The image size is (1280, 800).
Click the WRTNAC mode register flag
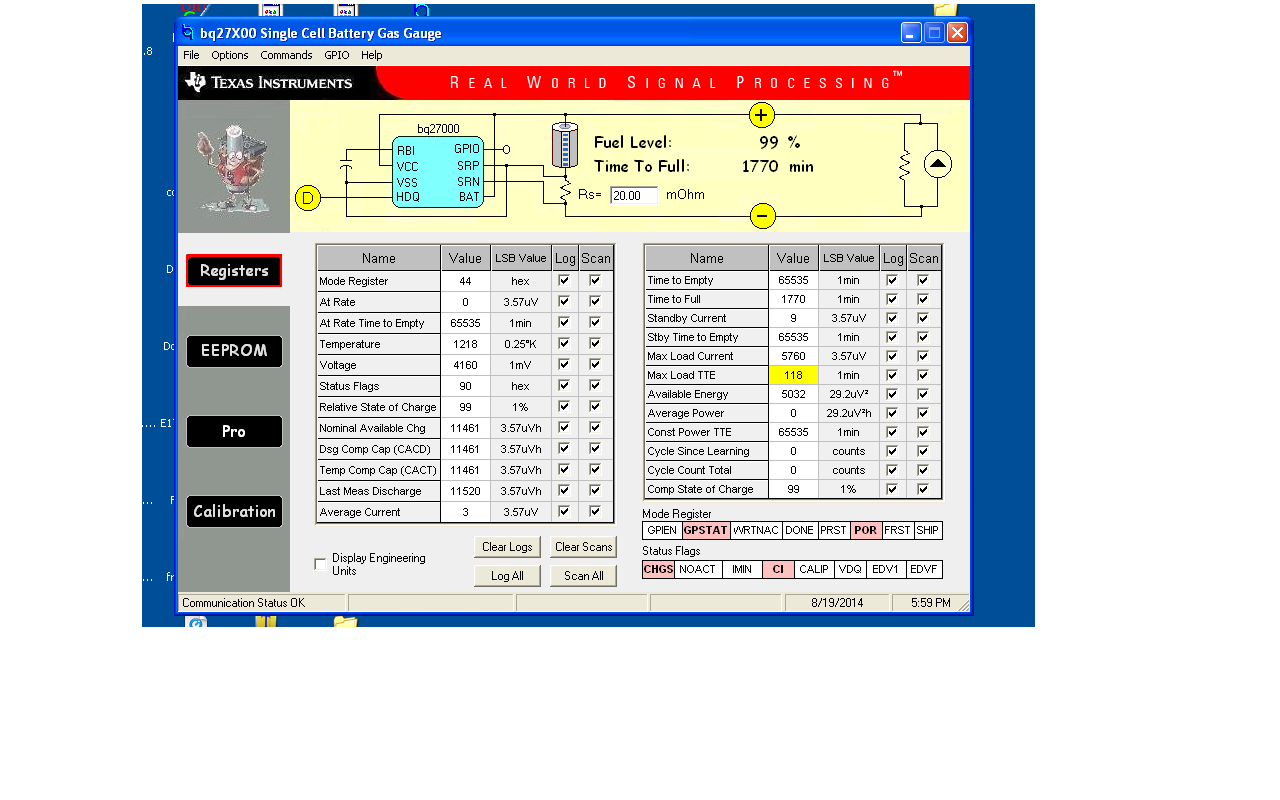756,531
